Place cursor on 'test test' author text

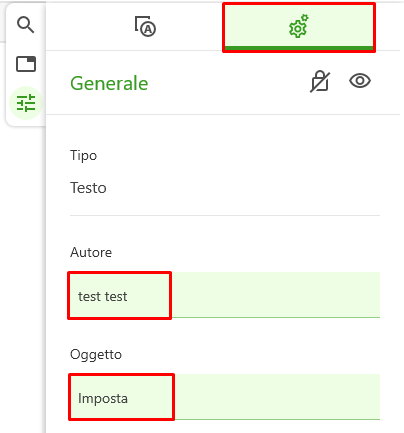pos(103,296)
